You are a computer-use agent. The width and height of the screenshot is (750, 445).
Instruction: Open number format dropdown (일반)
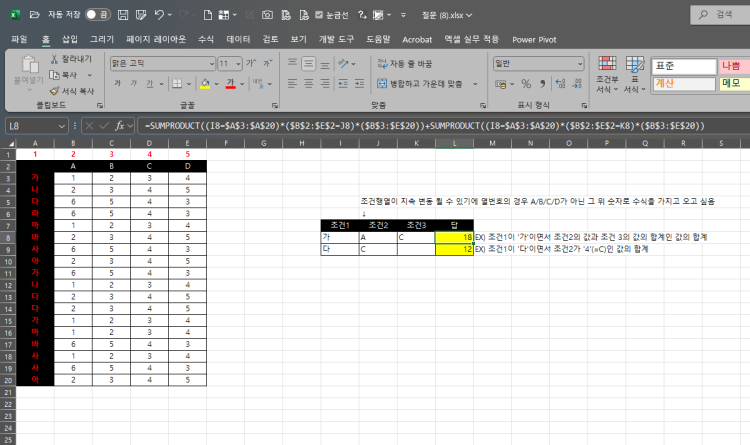click(580, 63)
